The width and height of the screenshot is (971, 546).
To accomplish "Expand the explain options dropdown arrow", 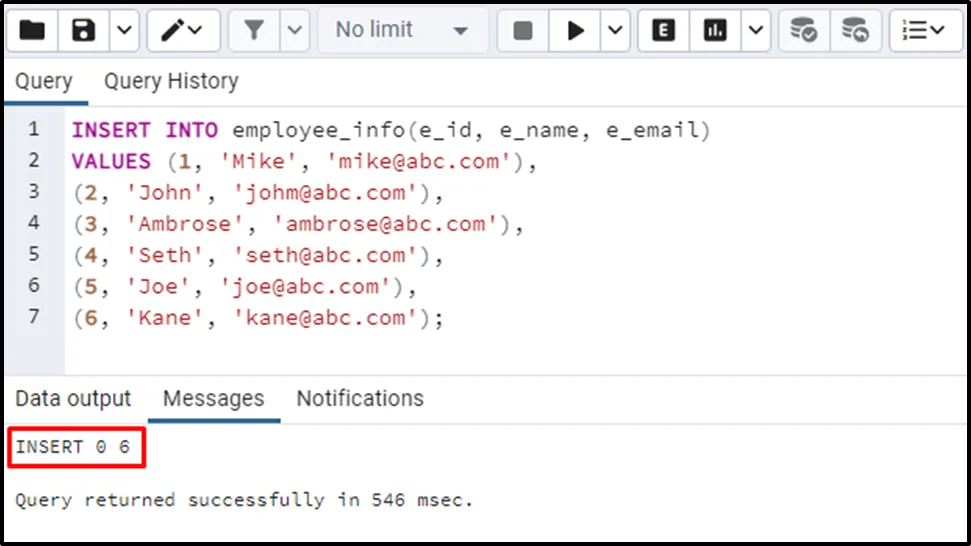I will [753, 30].
